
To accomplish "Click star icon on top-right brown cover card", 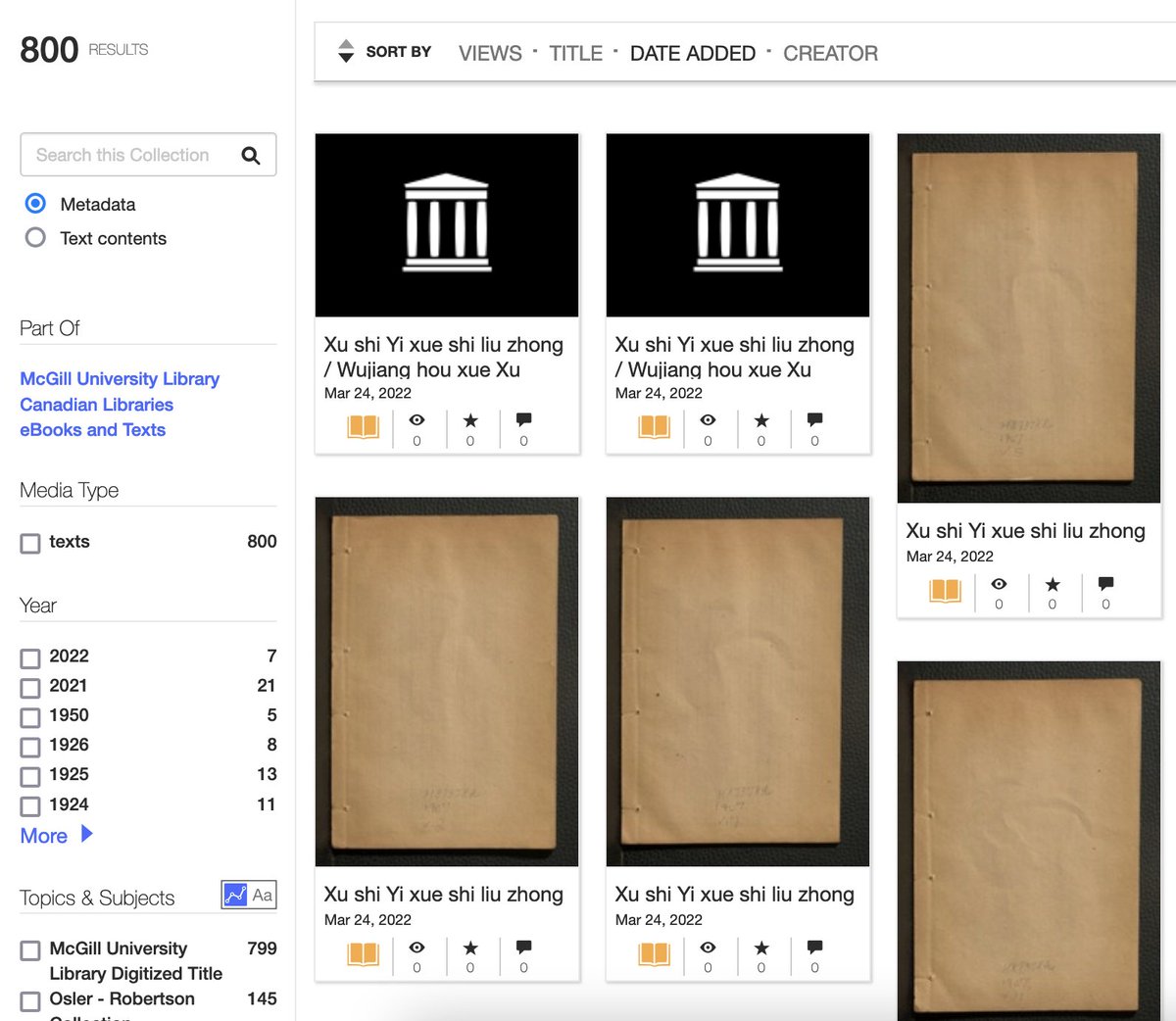I will [1053, 584].
